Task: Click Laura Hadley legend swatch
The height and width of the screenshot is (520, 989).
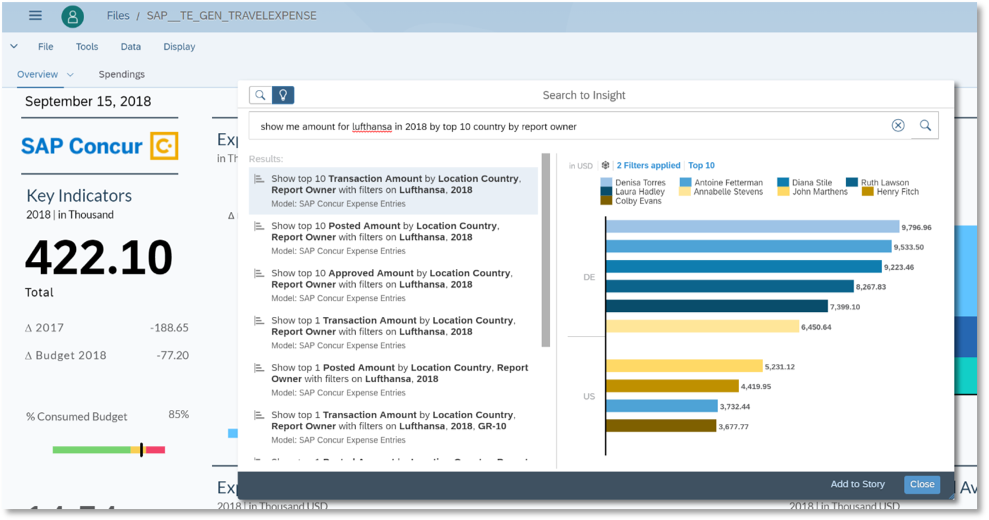Action: click(606, 191)
